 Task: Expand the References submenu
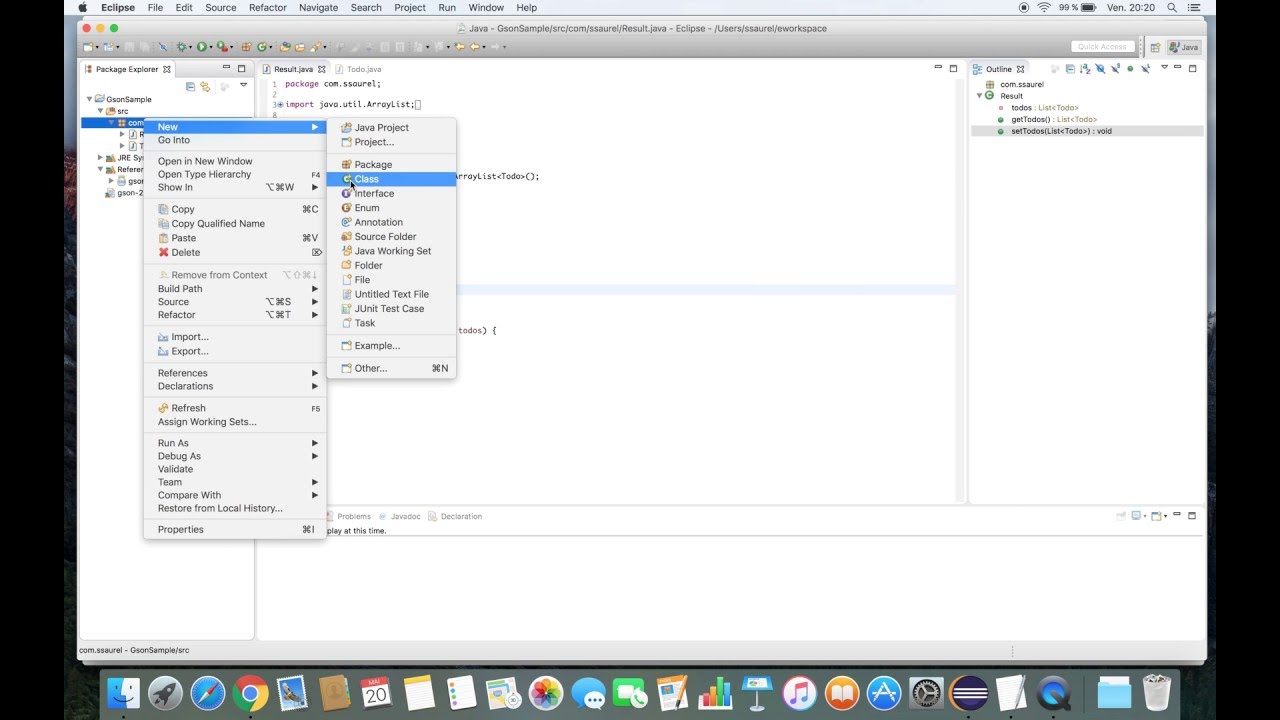coord(235,373)
